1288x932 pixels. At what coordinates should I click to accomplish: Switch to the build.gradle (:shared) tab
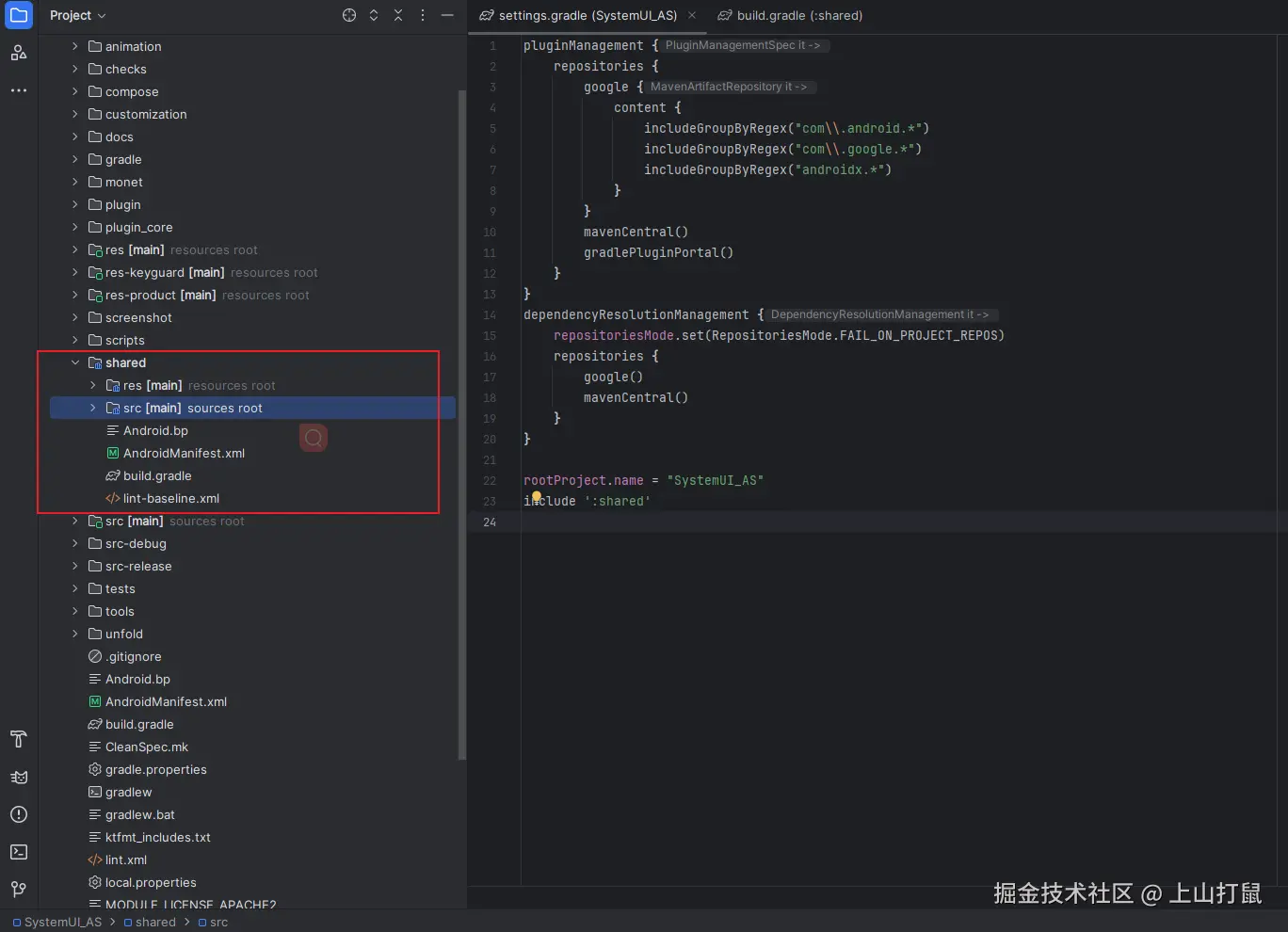click(x=790, y=15)
